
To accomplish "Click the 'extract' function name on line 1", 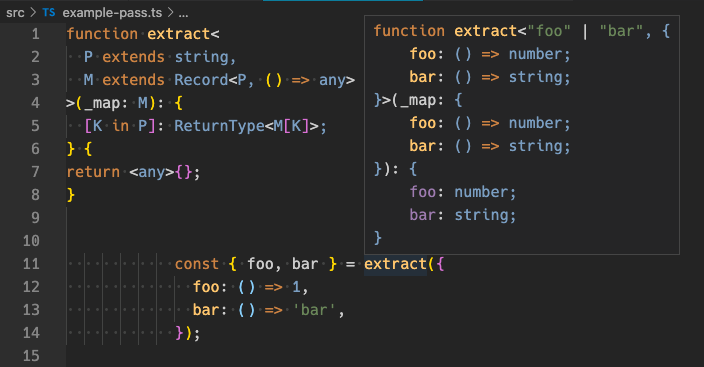I will coord(179,34).
